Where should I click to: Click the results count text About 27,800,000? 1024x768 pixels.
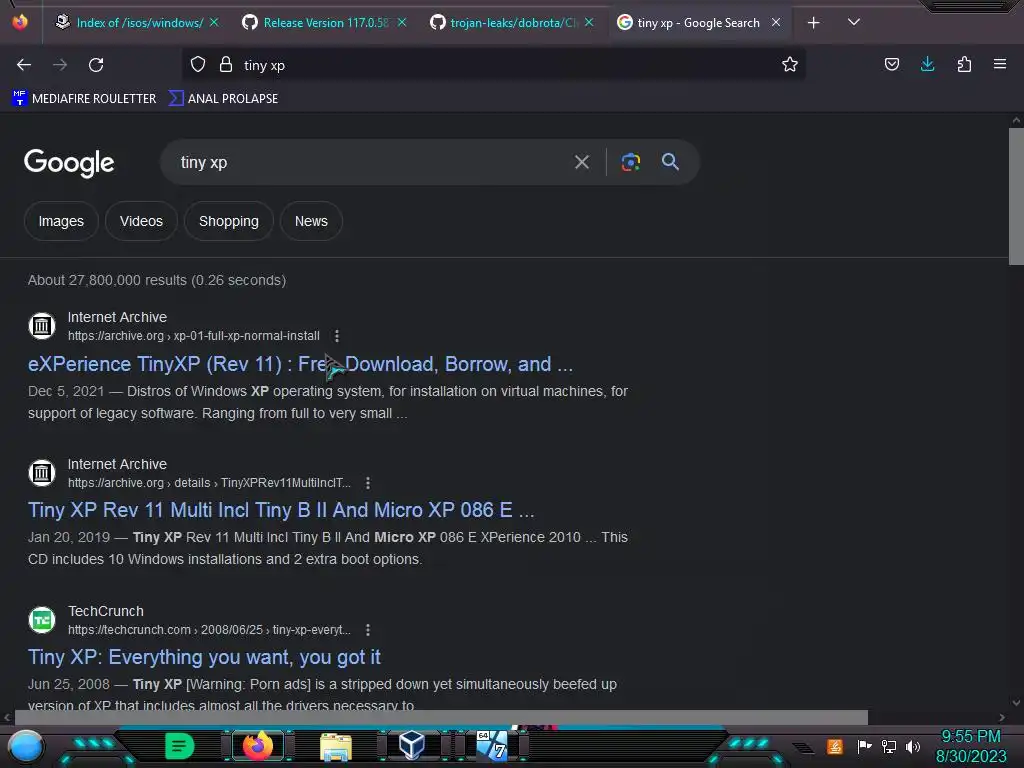tap(157, 280)
